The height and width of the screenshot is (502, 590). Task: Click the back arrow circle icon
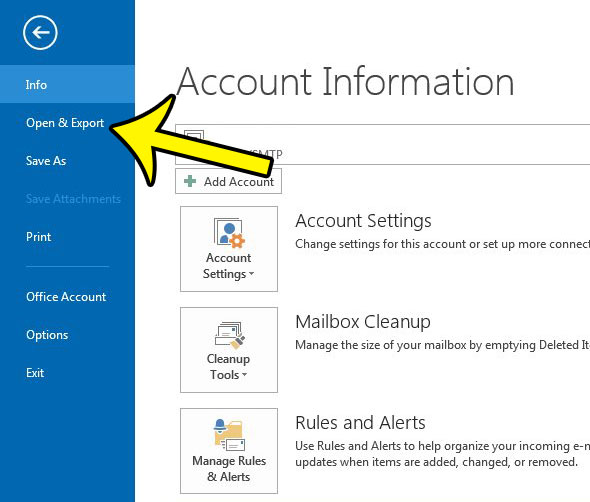40,33
